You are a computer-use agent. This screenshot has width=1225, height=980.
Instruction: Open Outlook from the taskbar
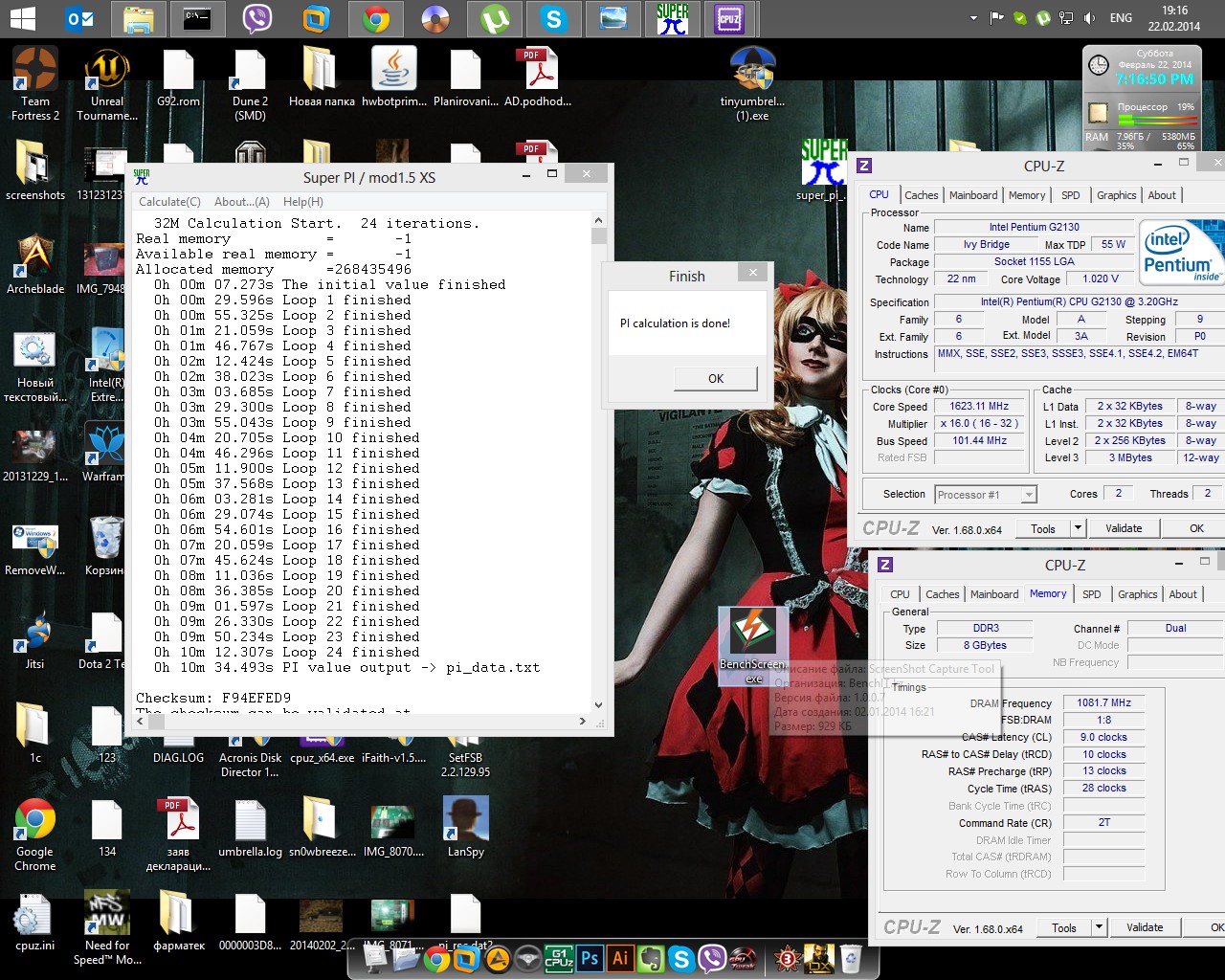(x=79, y=18)
